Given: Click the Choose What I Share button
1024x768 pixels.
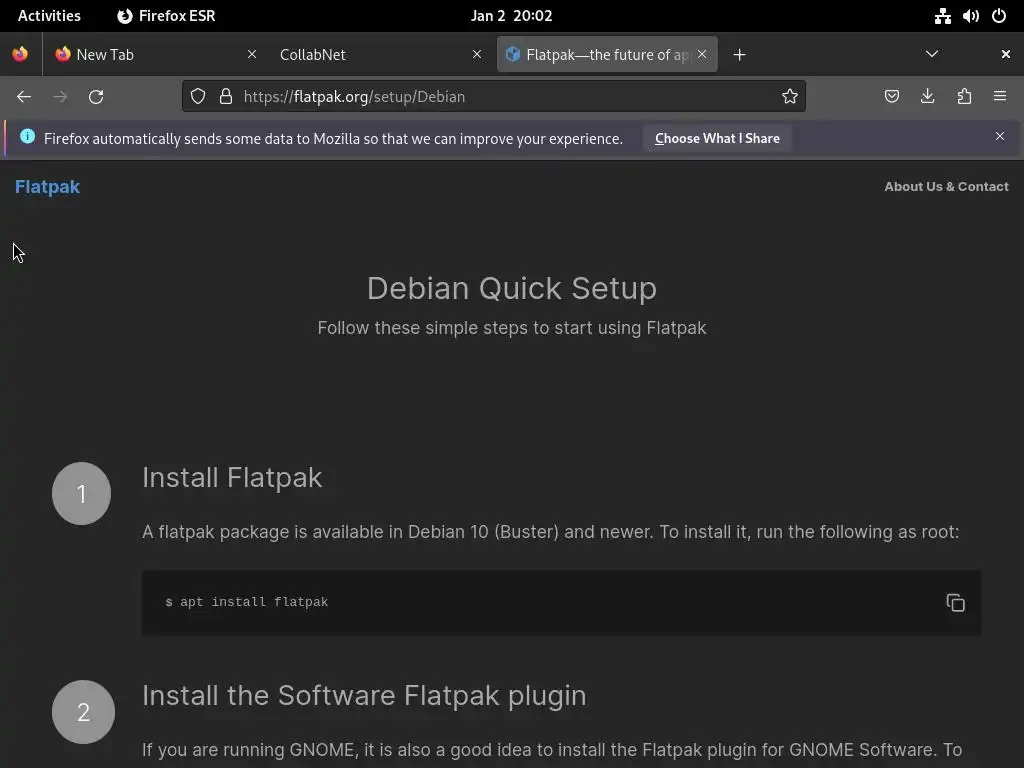Looking at the screenshot, I should tap(717, 138).
